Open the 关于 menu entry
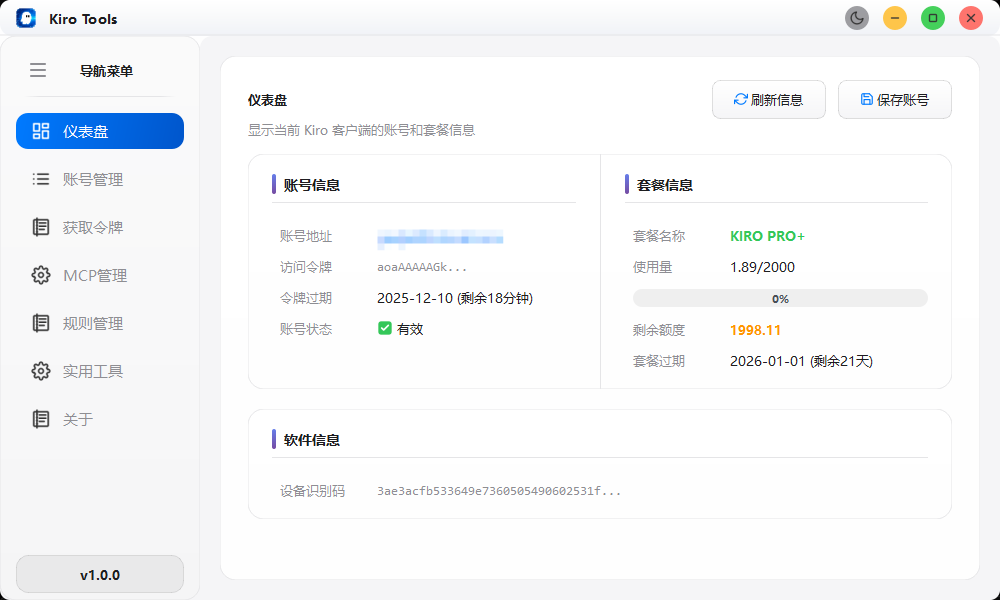Screen dimensions: 1000x600 point(99,419)
